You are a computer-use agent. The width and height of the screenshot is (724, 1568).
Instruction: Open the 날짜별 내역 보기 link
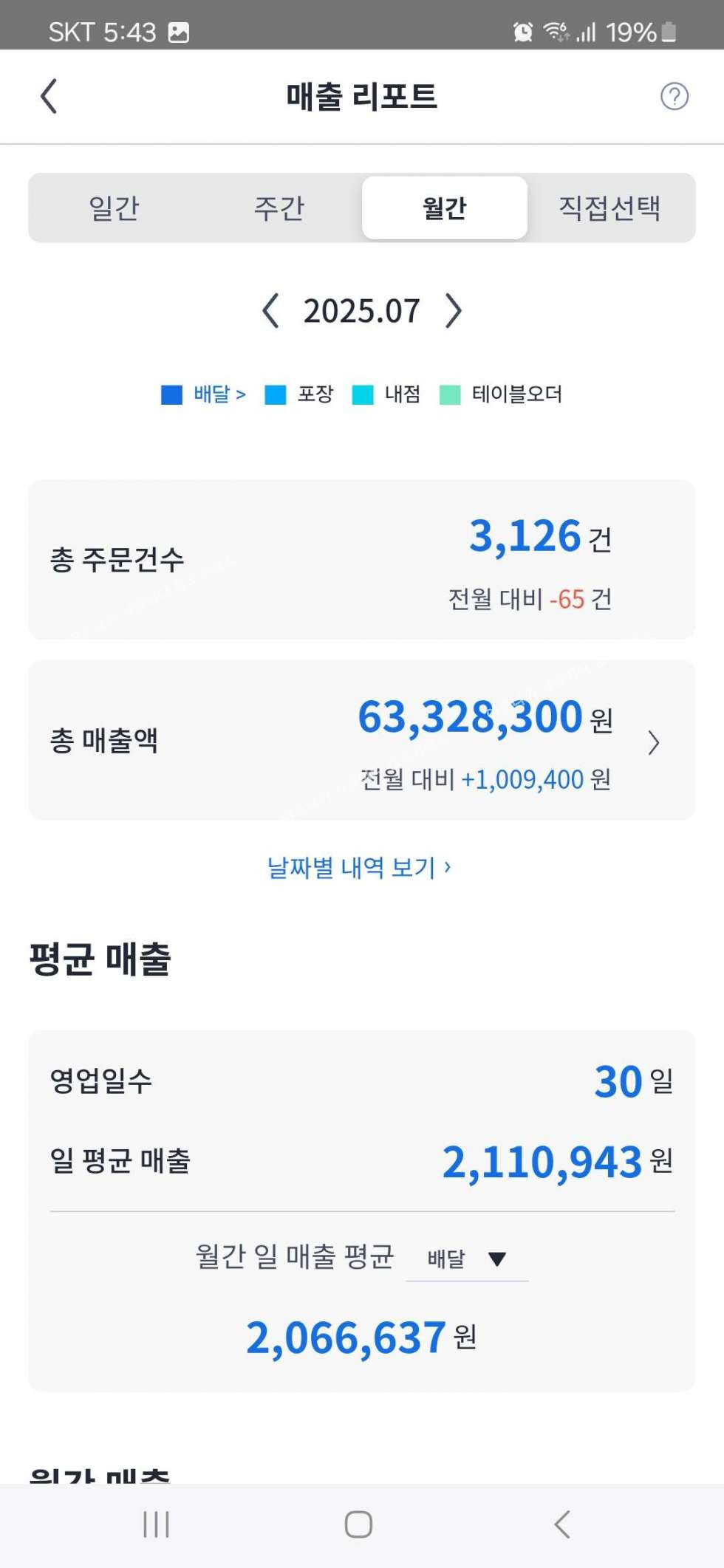coord(359,867)
